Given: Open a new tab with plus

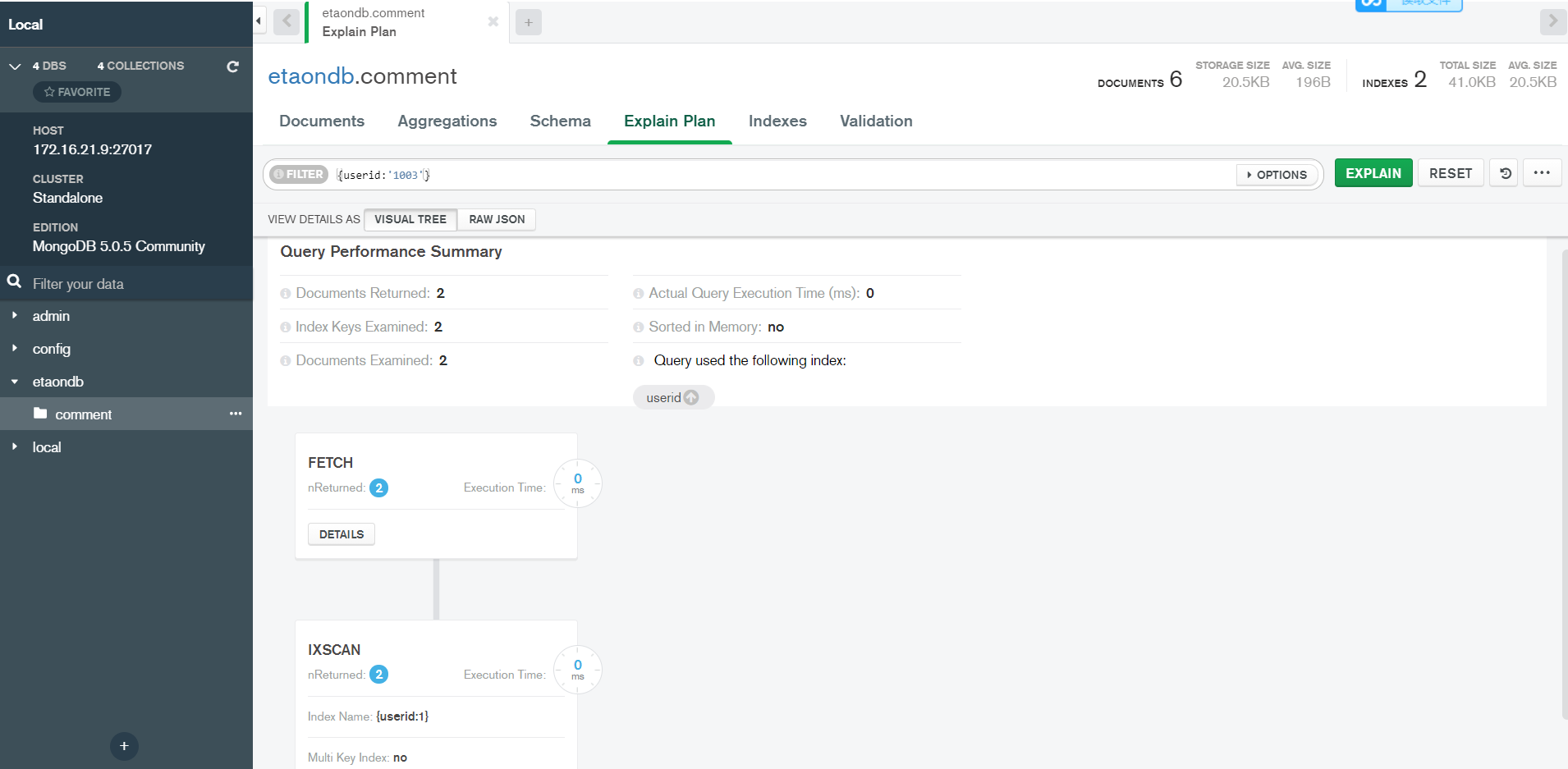Looking at the screenshot, I should pos(529,23).
